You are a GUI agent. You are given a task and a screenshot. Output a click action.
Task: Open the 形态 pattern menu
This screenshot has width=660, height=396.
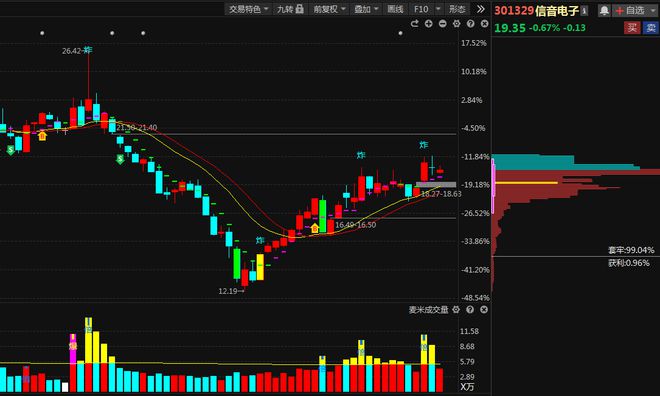pos(457,9)
